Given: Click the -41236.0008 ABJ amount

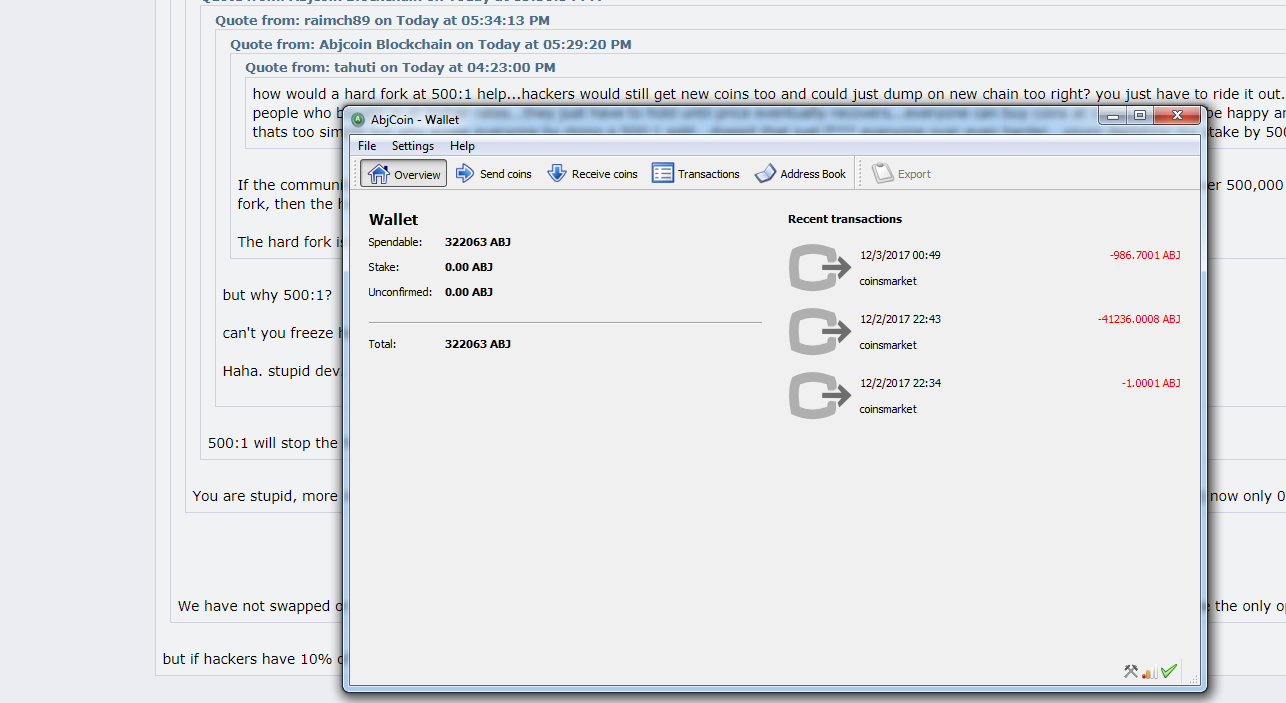Looking at the screenshot, I should point(1139,320).
